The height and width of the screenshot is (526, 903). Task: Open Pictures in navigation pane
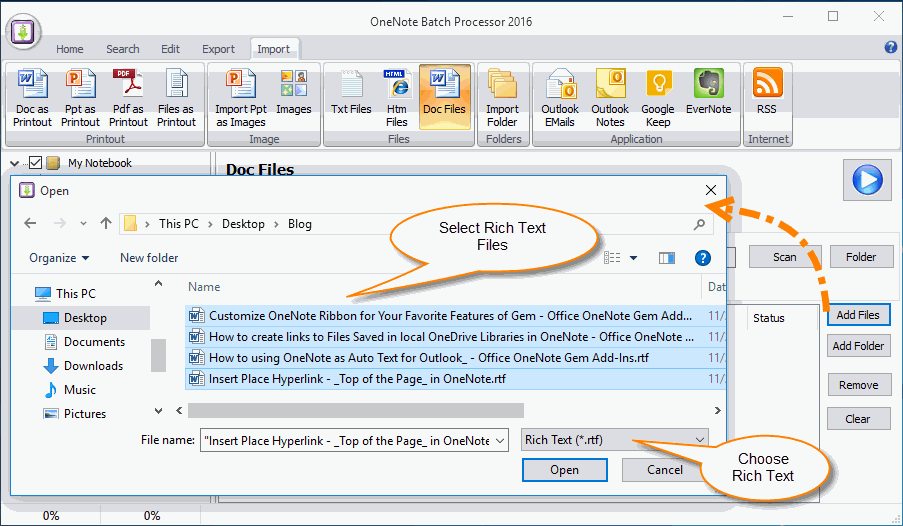point(75,414)
